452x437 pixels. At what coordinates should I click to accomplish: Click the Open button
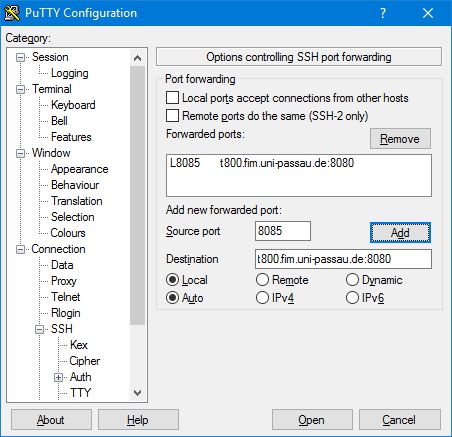312,420
